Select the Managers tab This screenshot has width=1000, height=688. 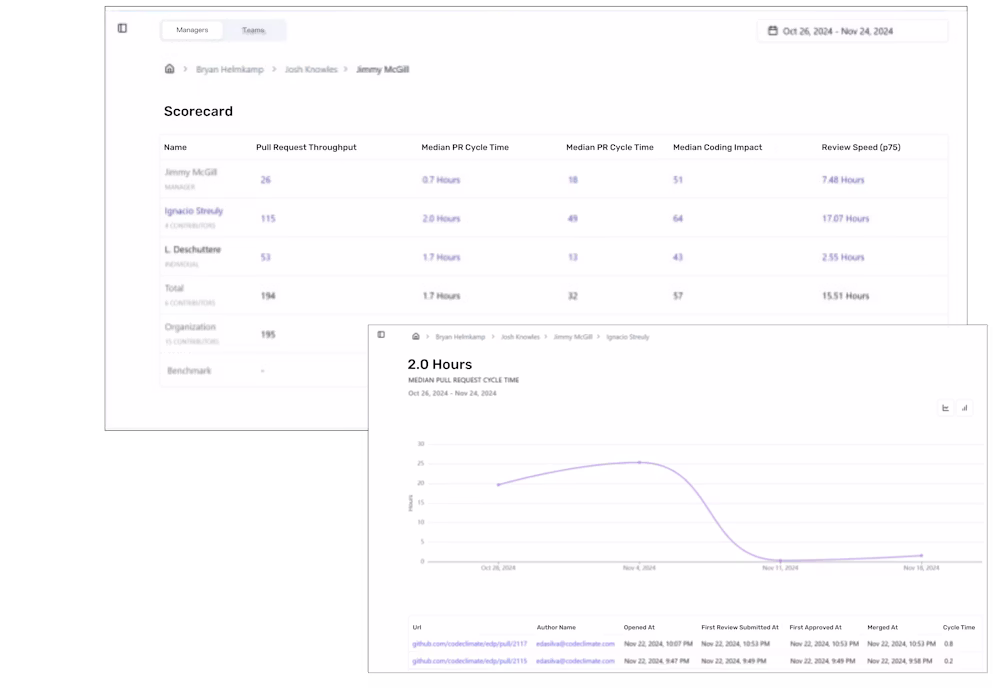(x=192, y=30)
